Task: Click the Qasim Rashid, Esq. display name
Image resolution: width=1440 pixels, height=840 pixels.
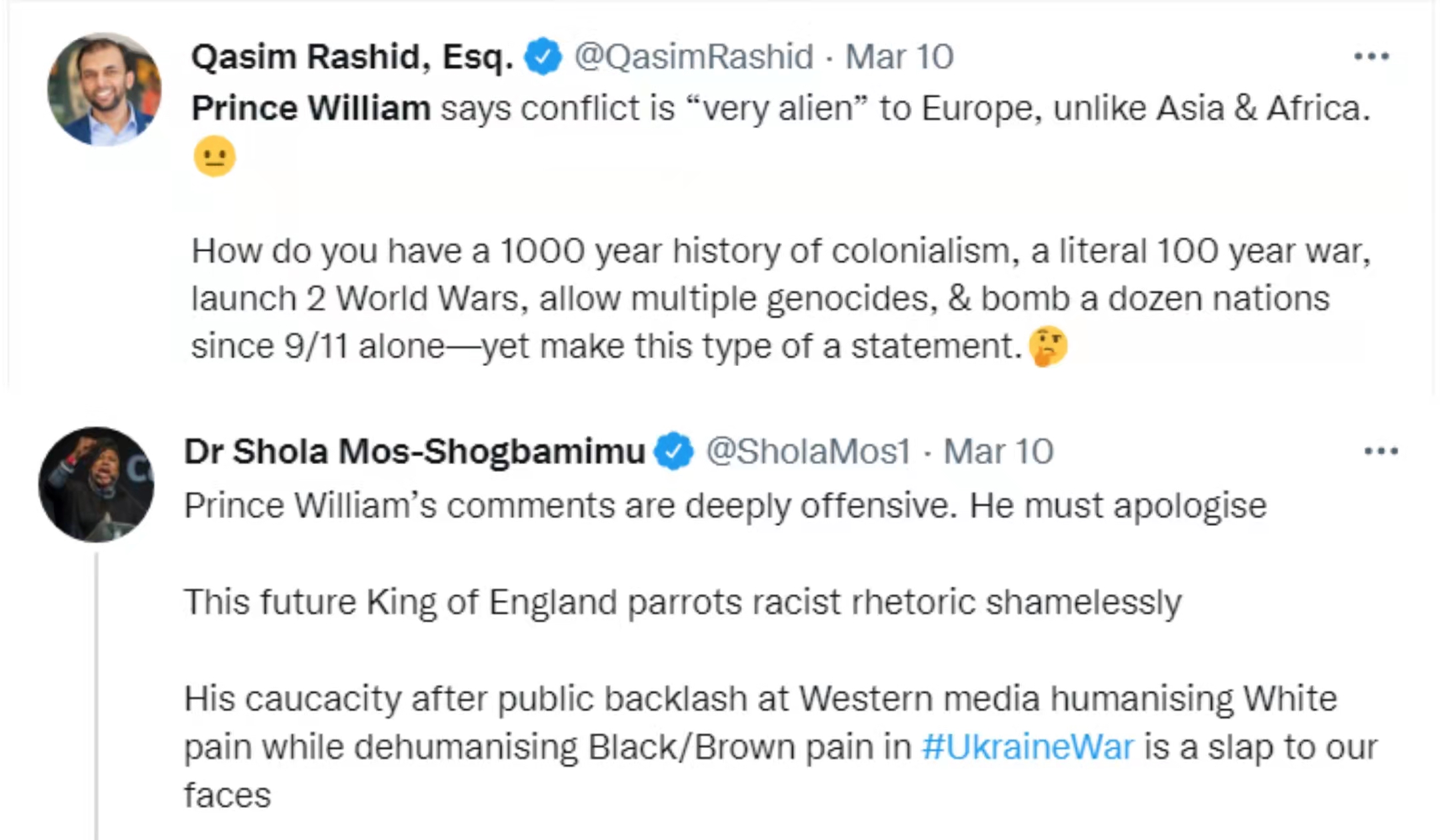Action: 352,57
